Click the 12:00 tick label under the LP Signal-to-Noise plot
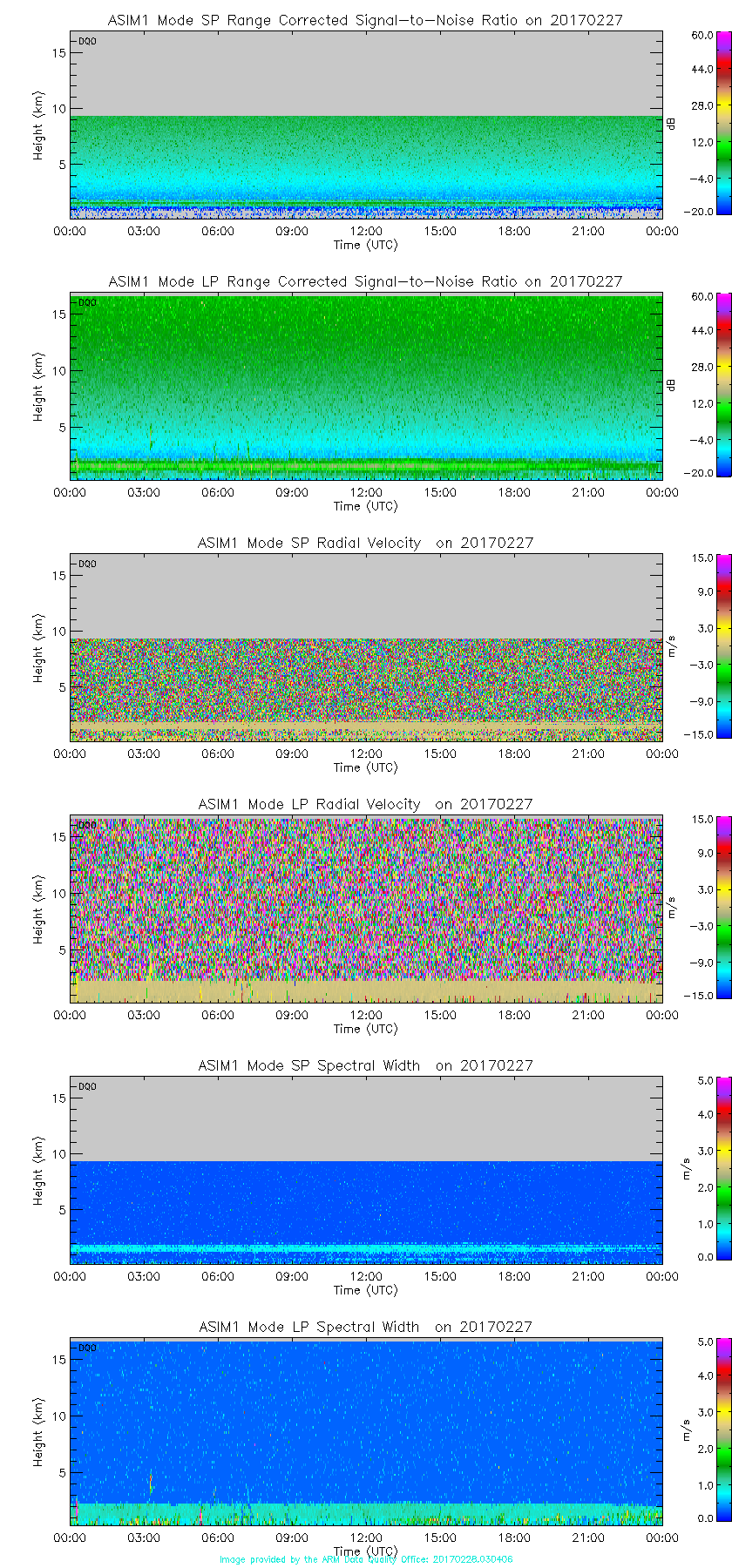Image resolution: width=732 pixels, height=1568 pixels. 366,492
